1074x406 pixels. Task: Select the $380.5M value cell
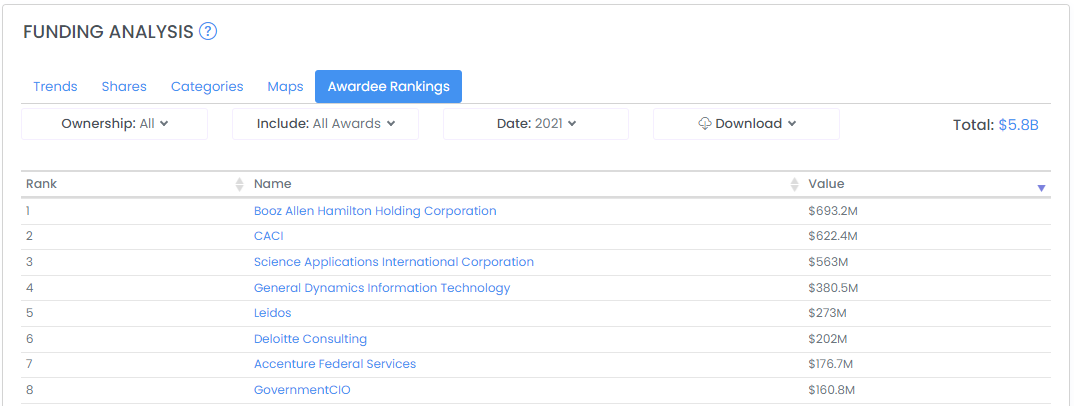[x=833, y=288]
